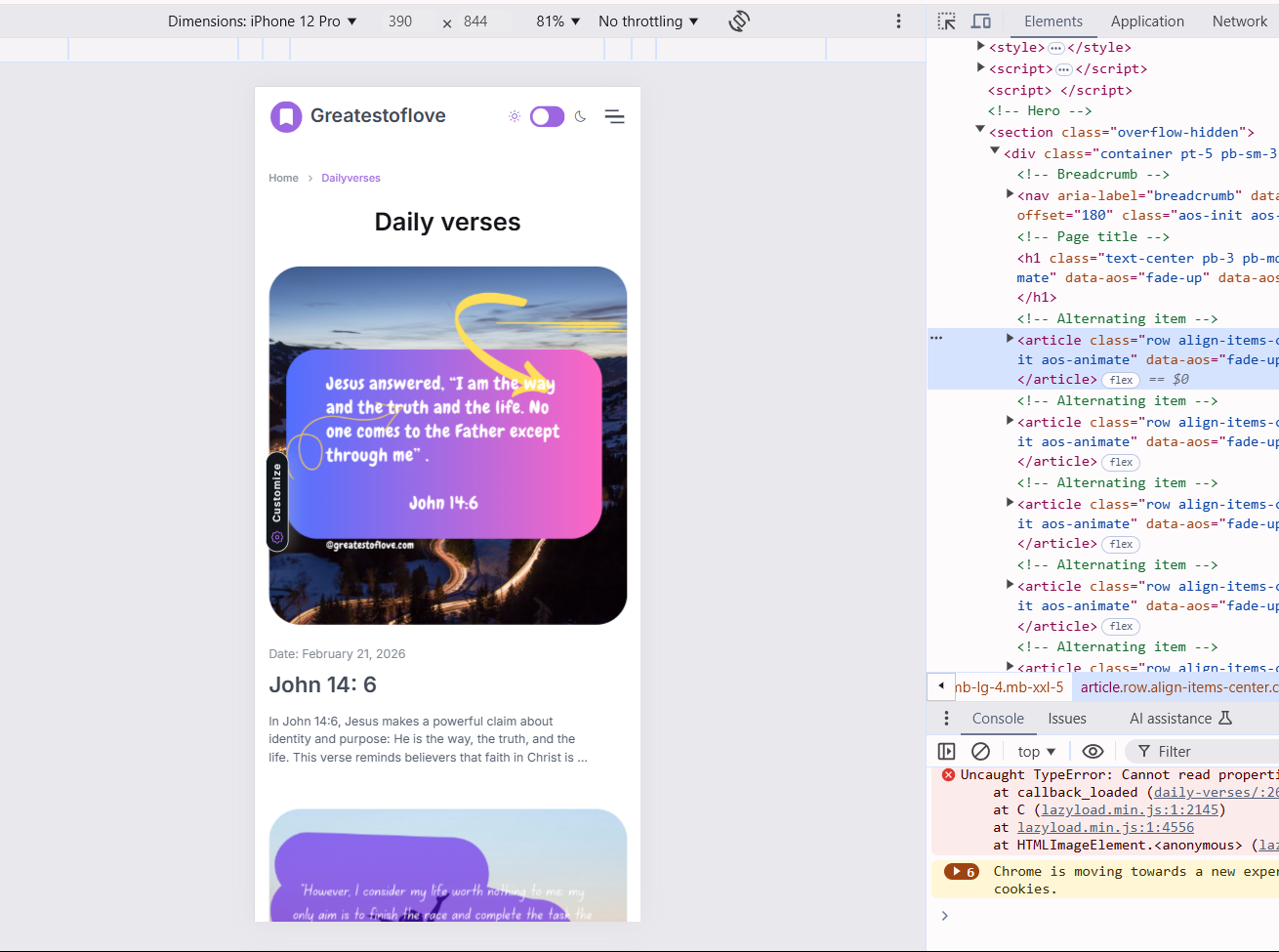Open the second verse image card
The height and width of the screenshot is (952, 1279).
coord(448,865)
